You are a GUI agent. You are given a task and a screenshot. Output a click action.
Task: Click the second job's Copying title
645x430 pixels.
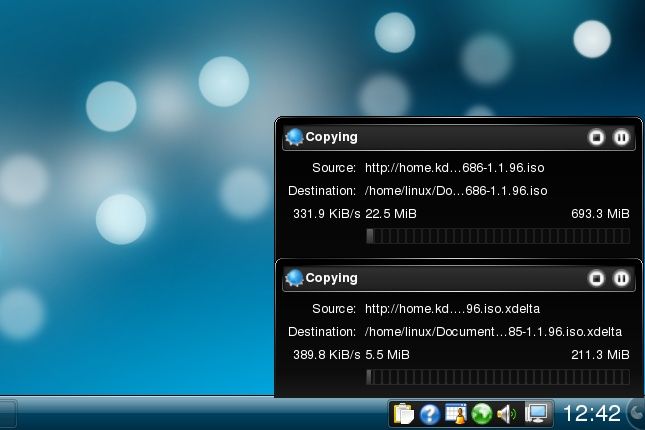(x=332, y=278)
